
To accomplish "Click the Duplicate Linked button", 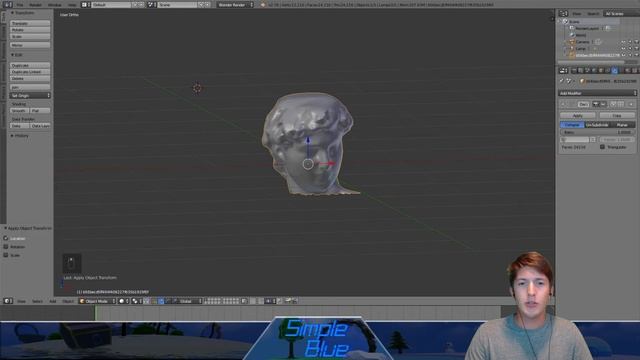I will pos(30,72).
